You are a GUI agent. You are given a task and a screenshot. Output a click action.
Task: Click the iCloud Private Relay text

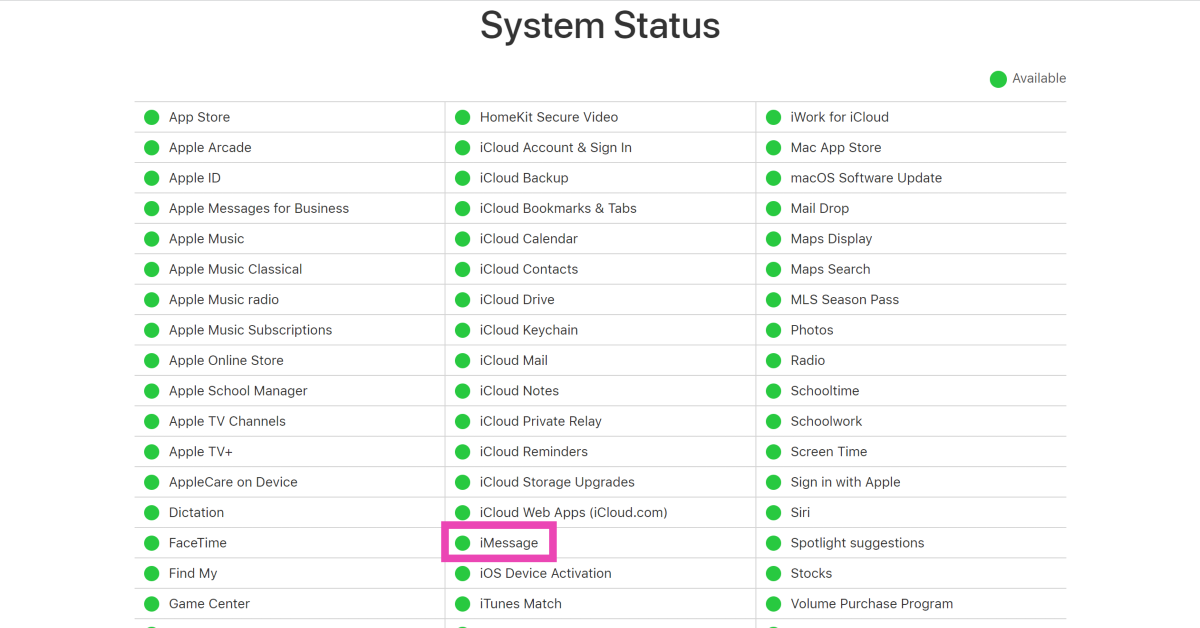tap(541, 421)
